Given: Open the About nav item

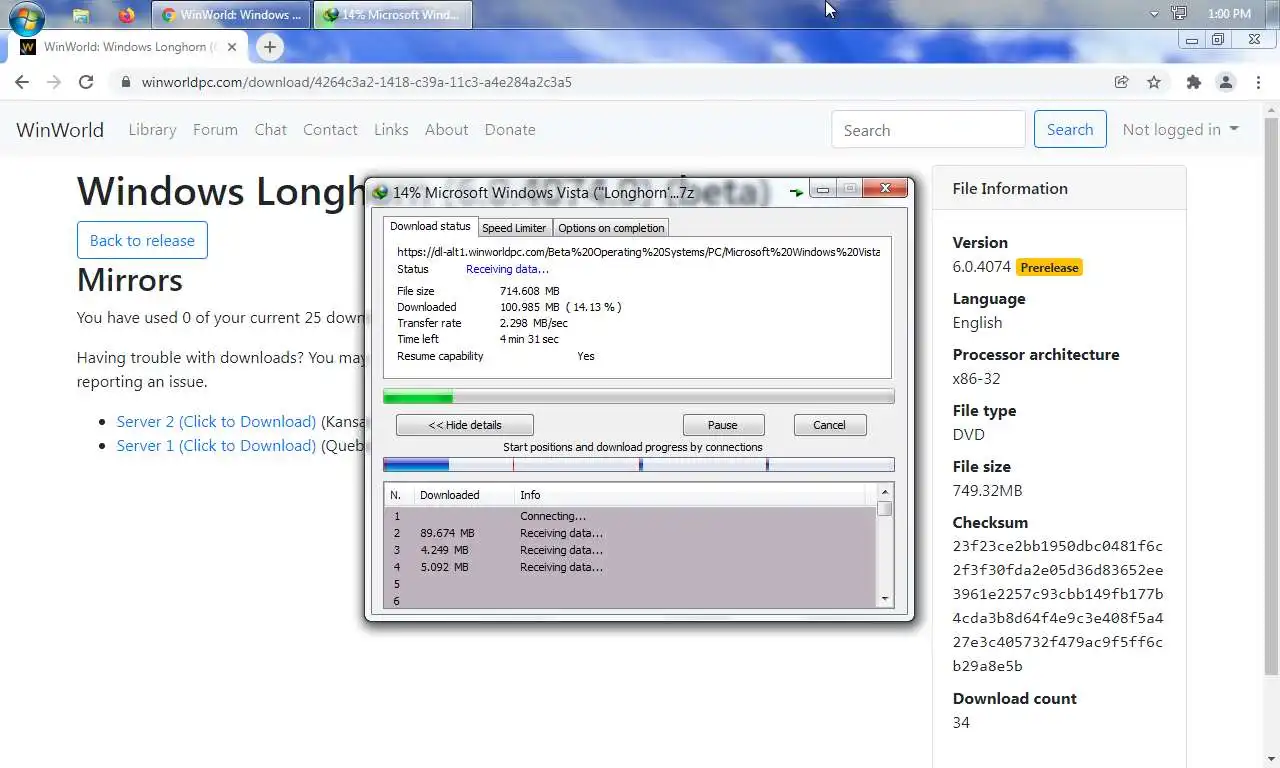Looking at the screenshot, I should coord(446,130).
